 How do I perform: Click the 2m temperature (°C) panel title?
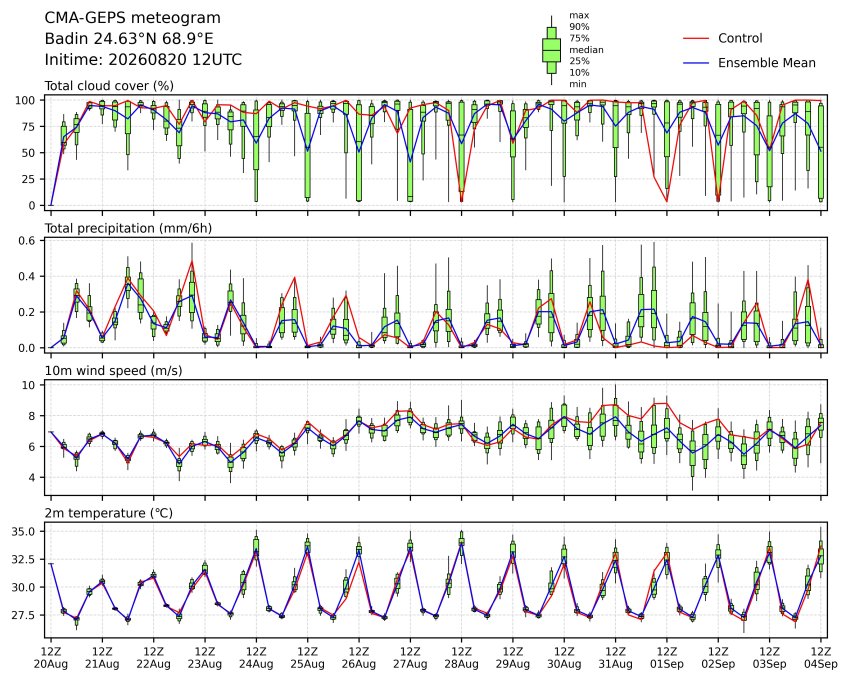(108, 513)
